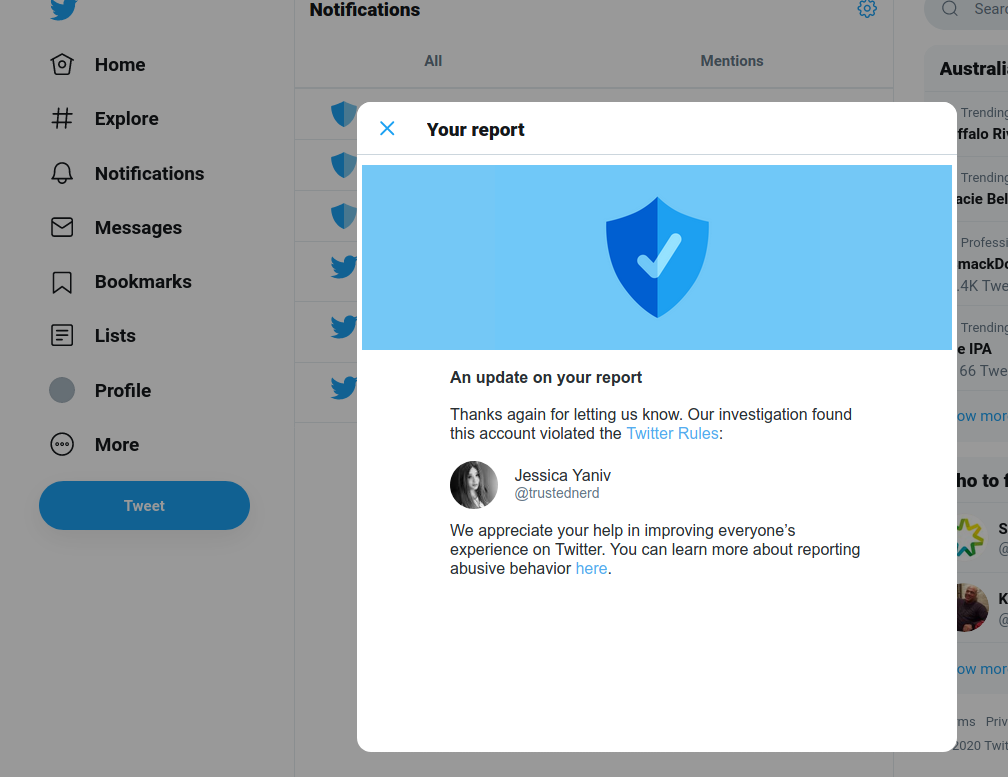Open Jessica Yaniv's profile picture
Image resolution: width=1008 pixels, height=777 pixels.
pos(474,485)
